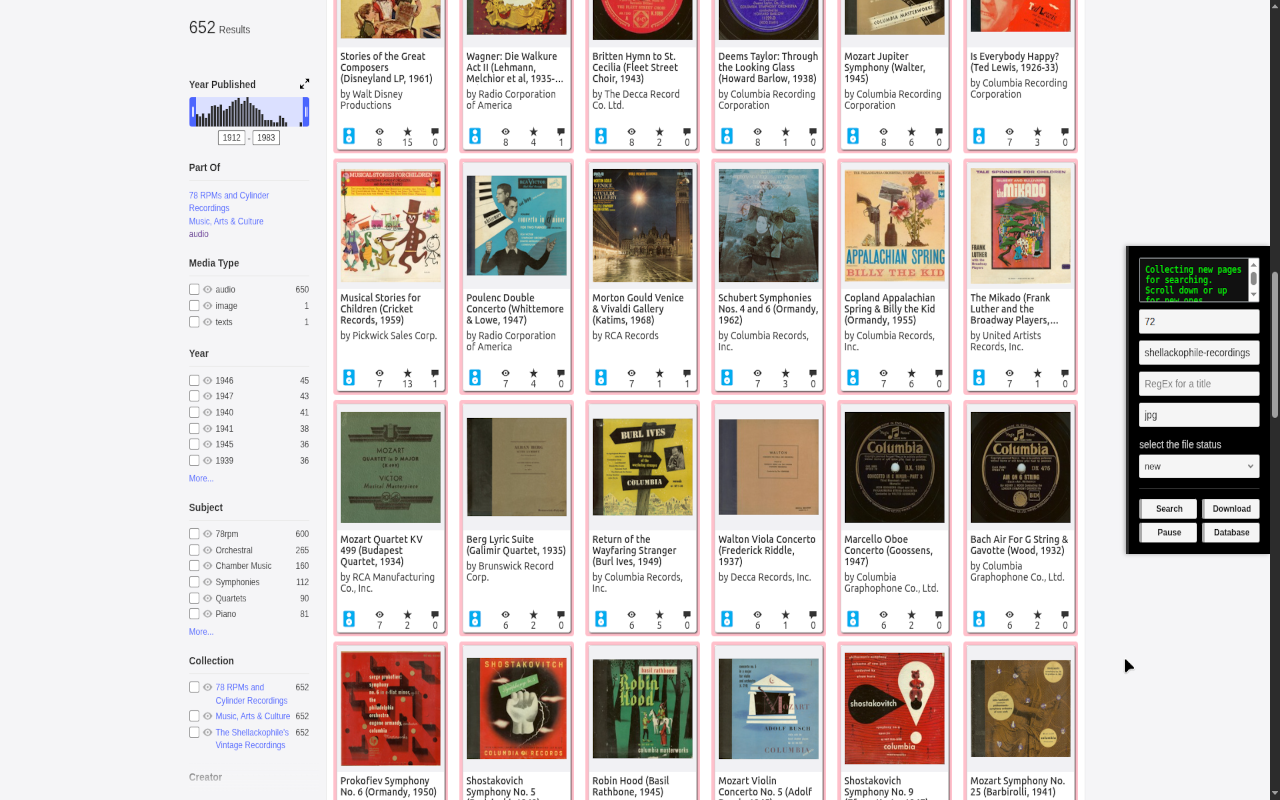Click the 1912 start year field
The height and width of the screenshot is (800, 1280).
232,138
